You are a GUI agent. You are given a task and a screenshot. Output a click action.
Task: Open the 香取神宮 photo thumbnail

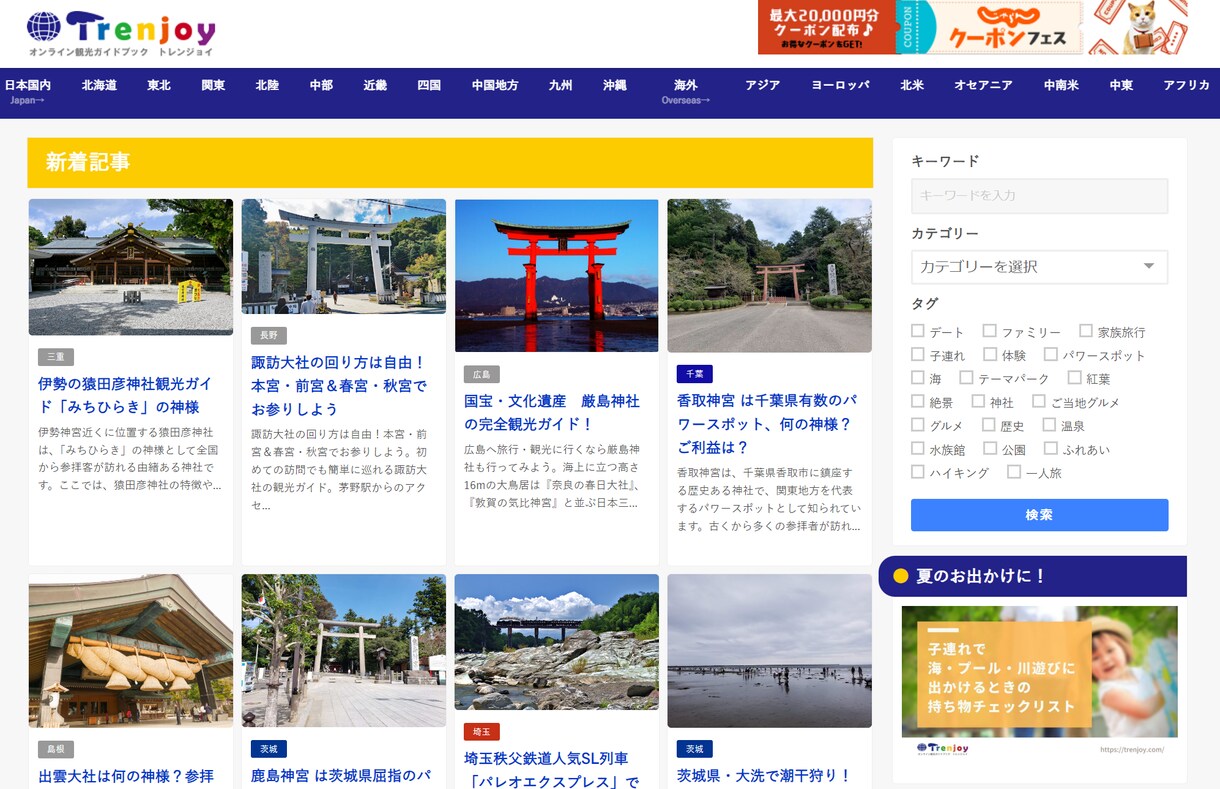click(x=770, y=275)
